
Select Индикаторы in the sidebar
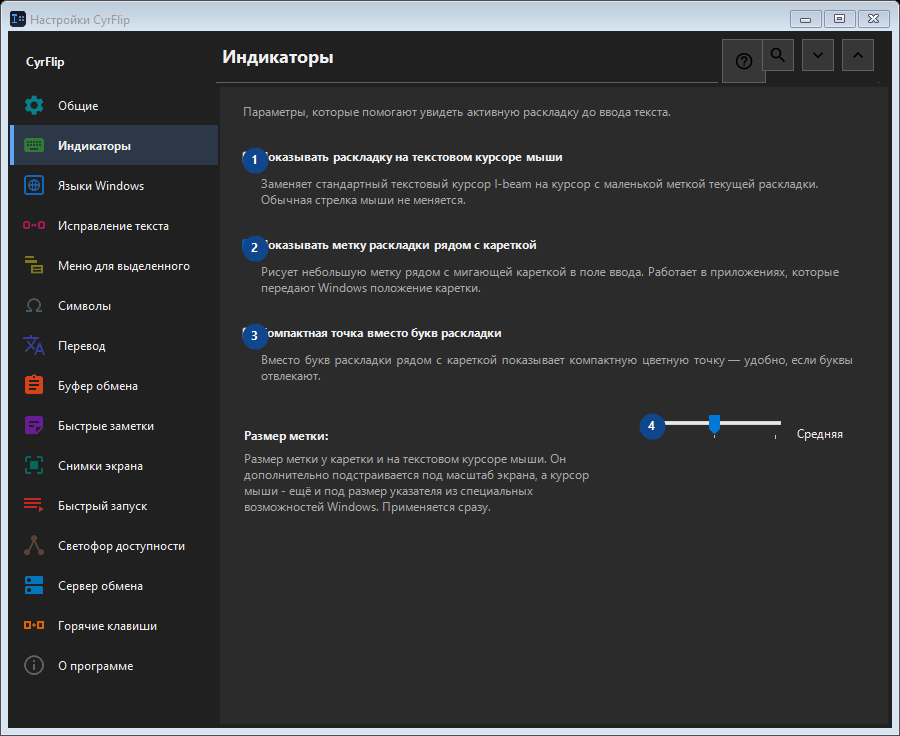[x=114, y=145]
